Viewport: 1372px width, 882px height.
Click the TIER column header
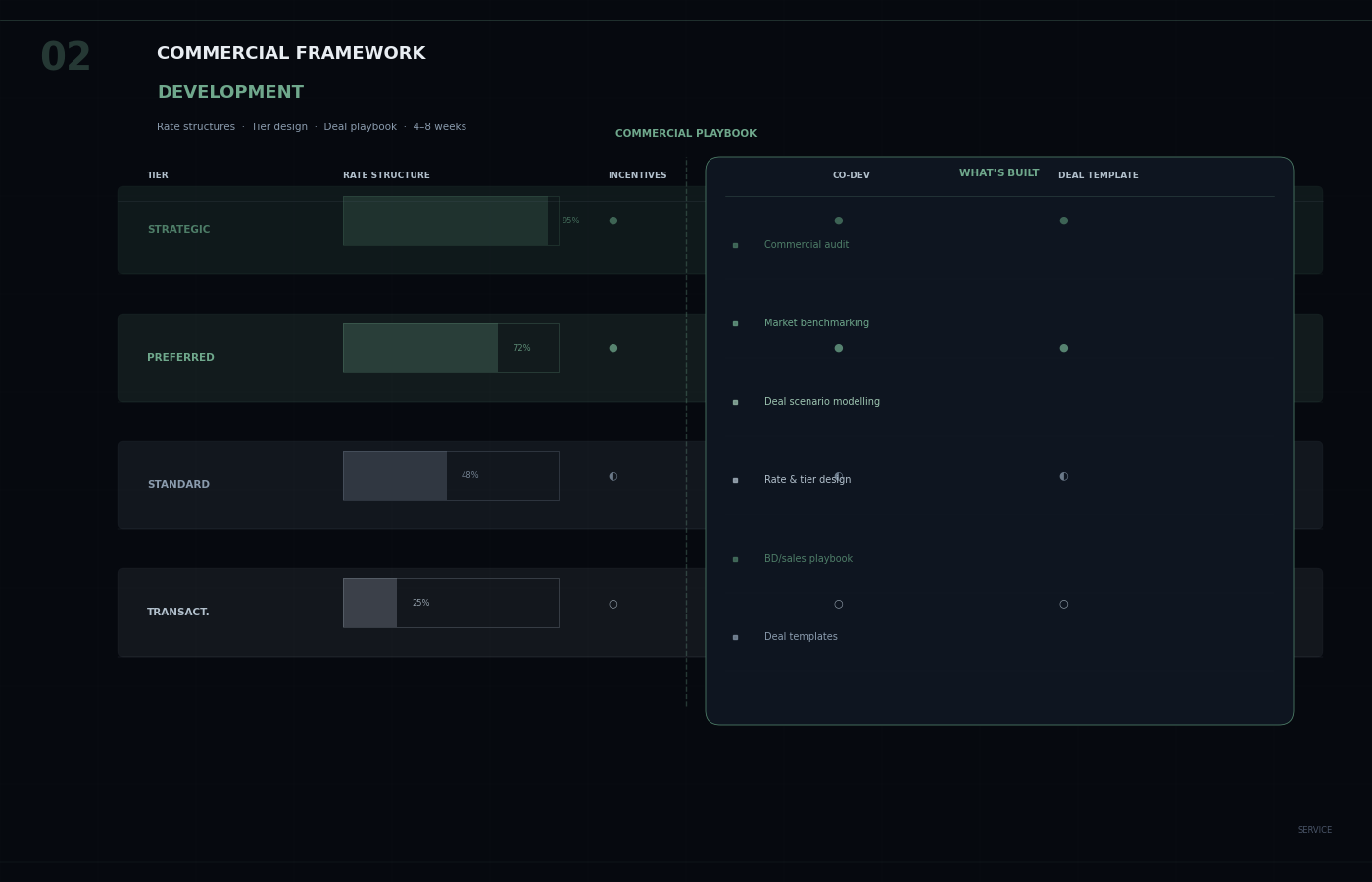[158, 175]
